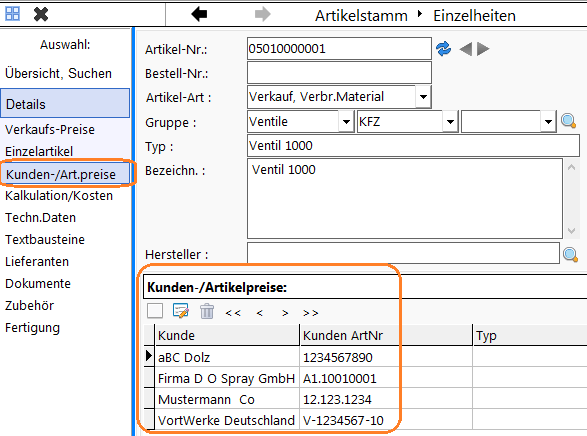This screenshot has height=436, width=587.
Task: Open Lieferanten section
Action: coord(37,262)
